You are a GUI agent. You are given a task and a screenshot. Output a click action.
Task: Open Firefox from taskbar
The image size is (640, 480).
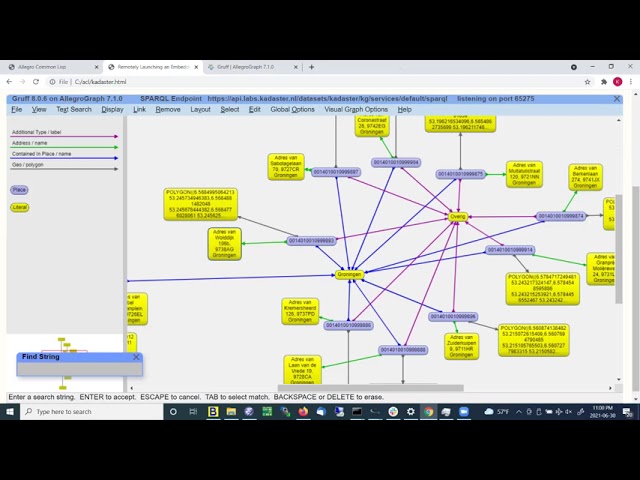(x=303, y=412)
